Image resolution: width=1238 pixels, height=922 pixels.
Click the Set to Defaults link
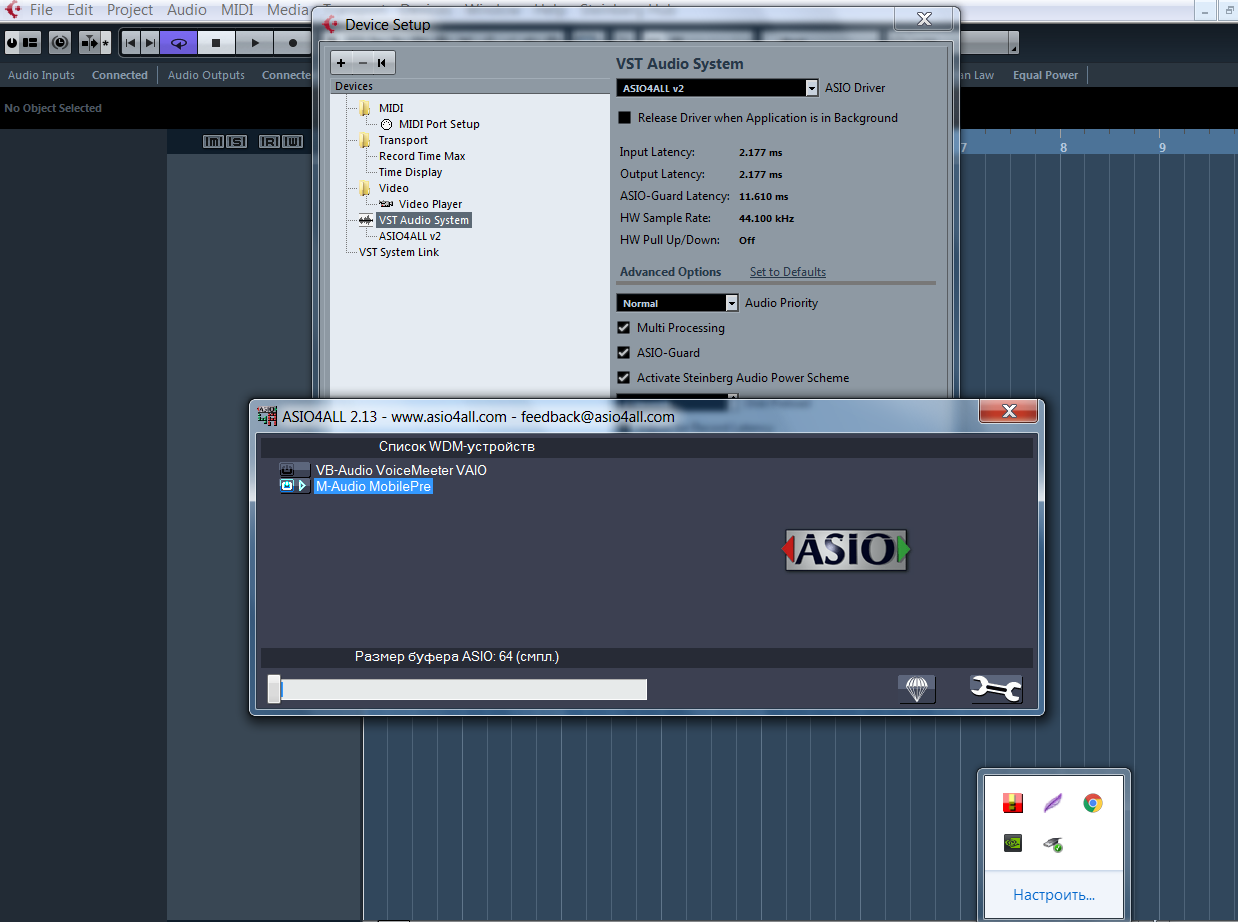pos(788,272)
